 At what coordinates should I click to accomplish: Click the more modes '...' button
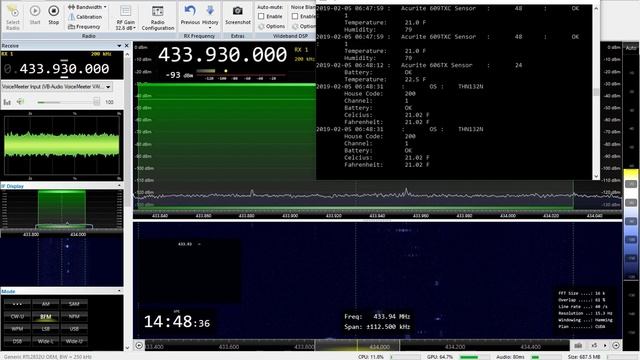17,304
